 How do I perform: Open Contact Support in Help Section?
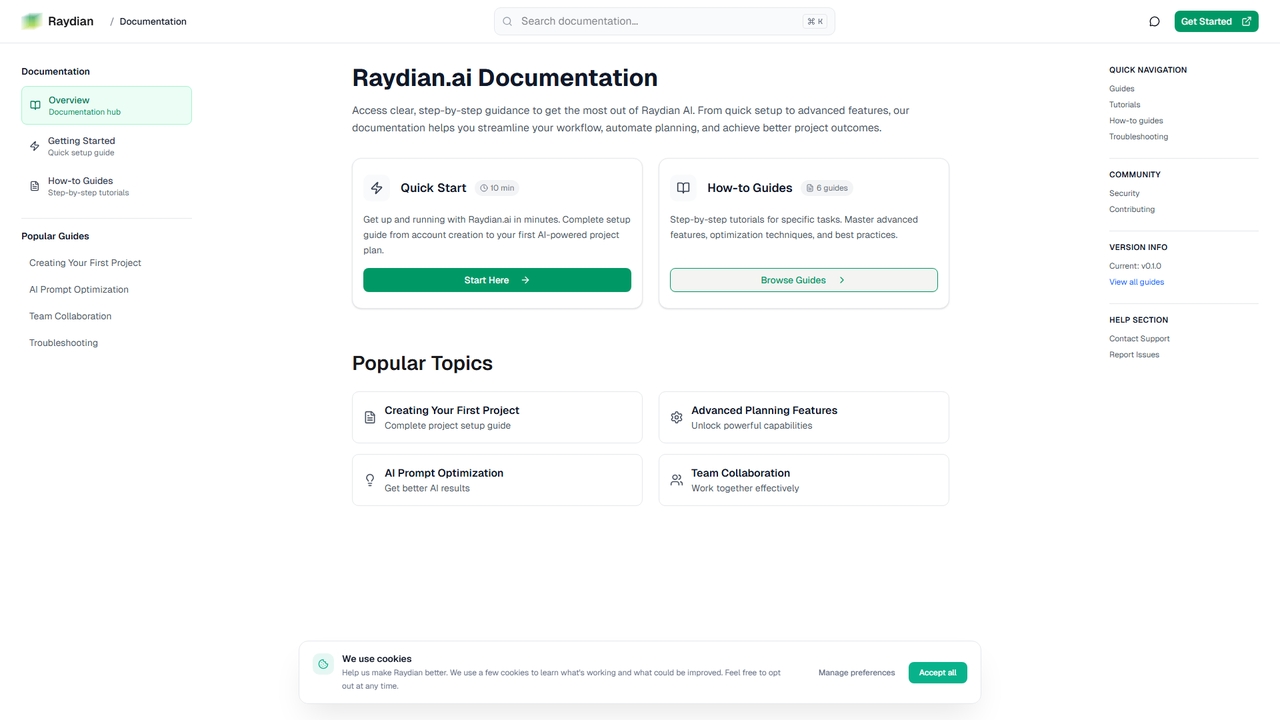(x=1139, y=339)
